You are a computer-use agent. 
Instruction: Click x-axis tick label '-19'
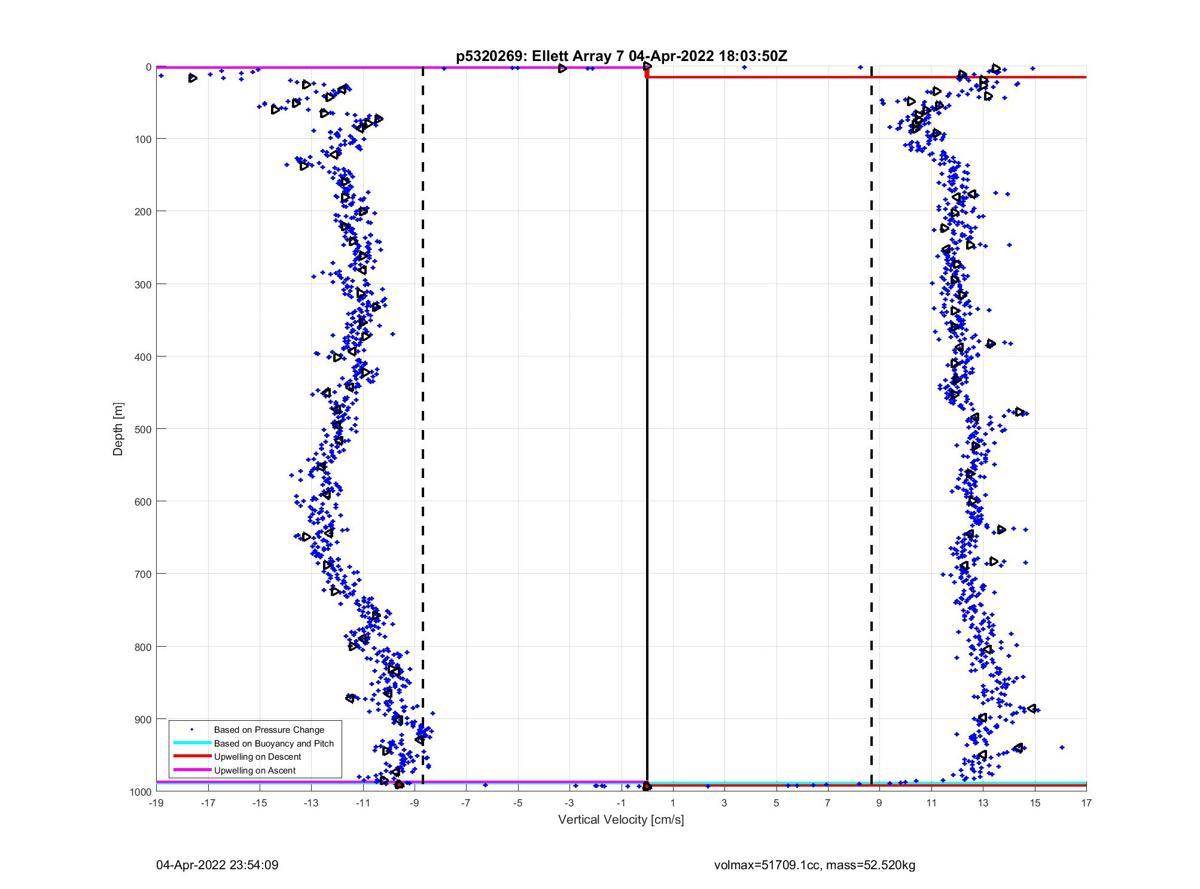pos(156,802)
